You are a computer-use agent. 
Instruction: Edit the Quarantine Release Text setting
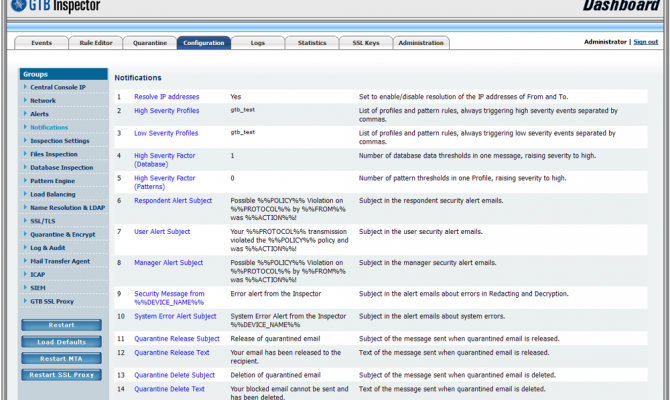(x=172, y=353)
